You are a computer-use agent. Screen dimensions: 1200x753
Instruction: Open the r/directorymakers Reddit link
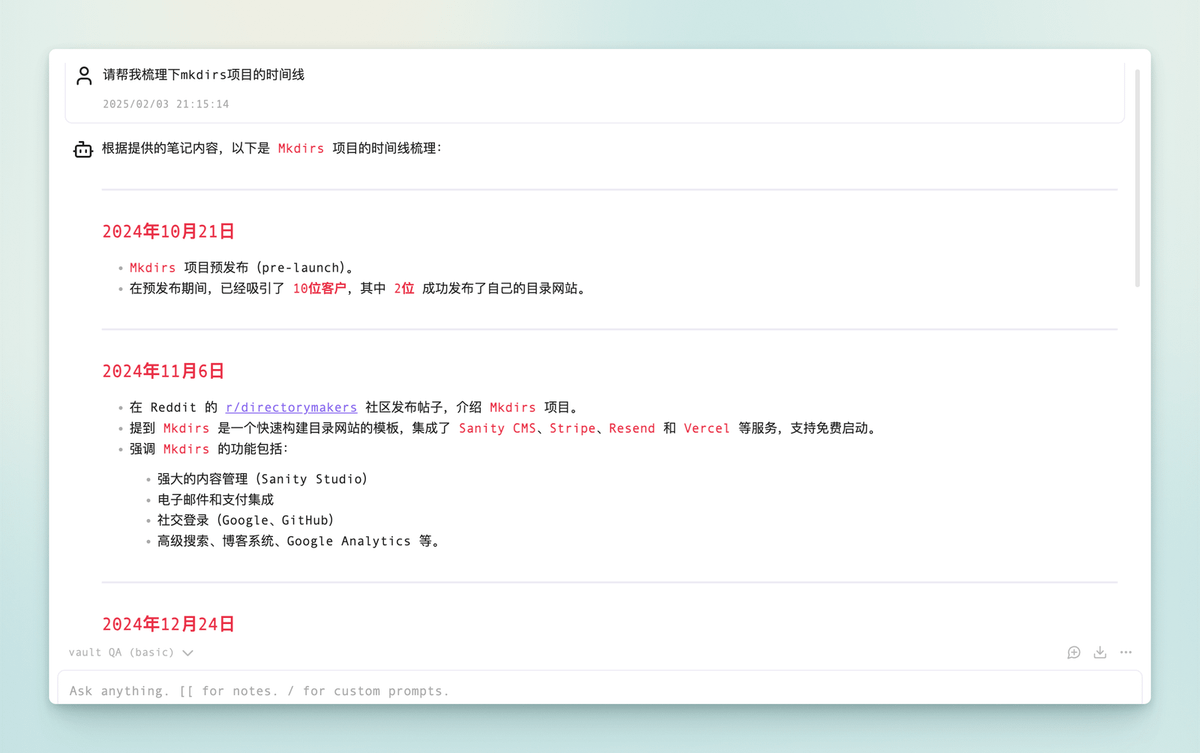(x=291, y=407)
